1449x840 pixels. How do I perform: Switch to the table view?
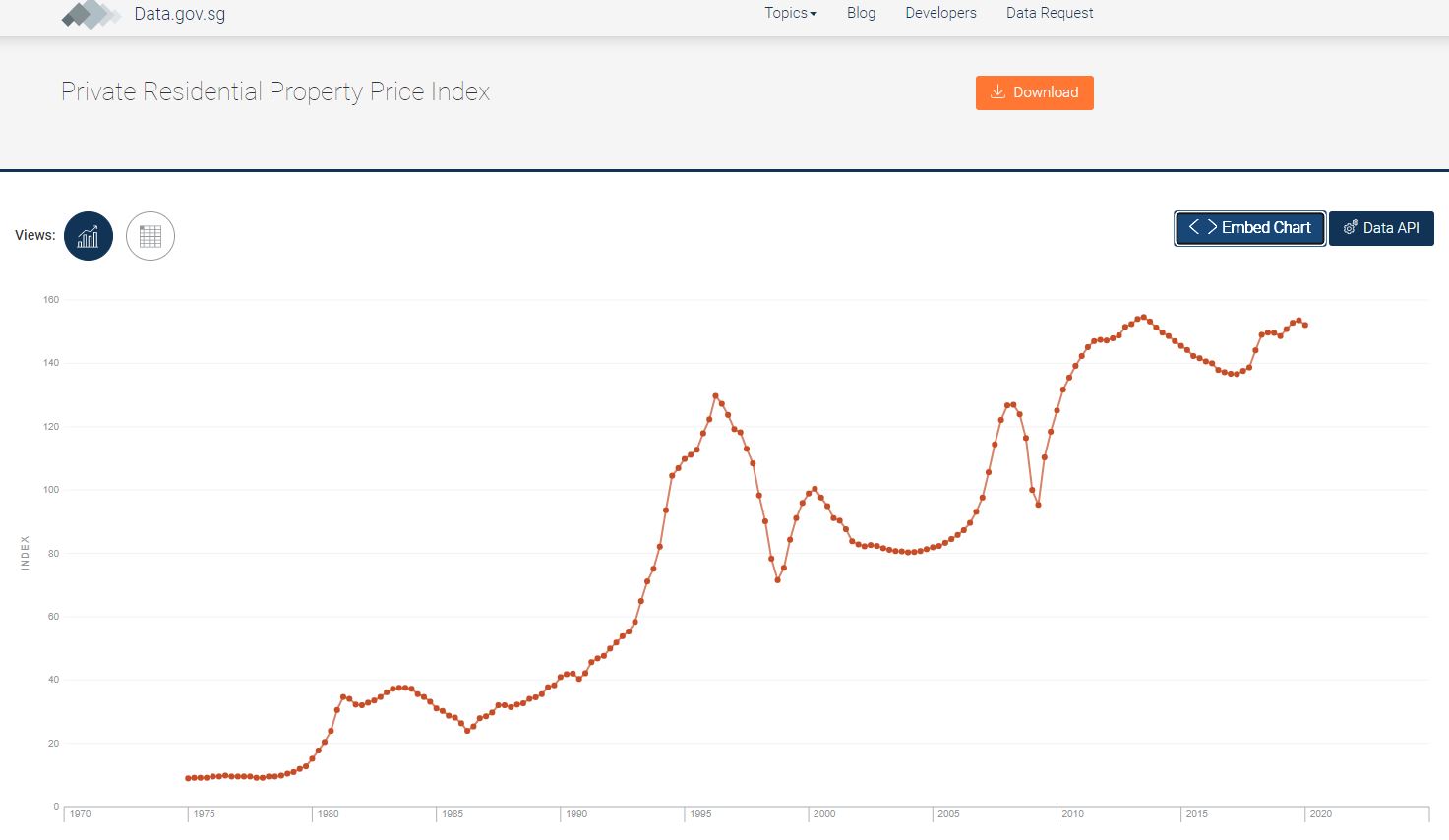click(x=151, y=236)
